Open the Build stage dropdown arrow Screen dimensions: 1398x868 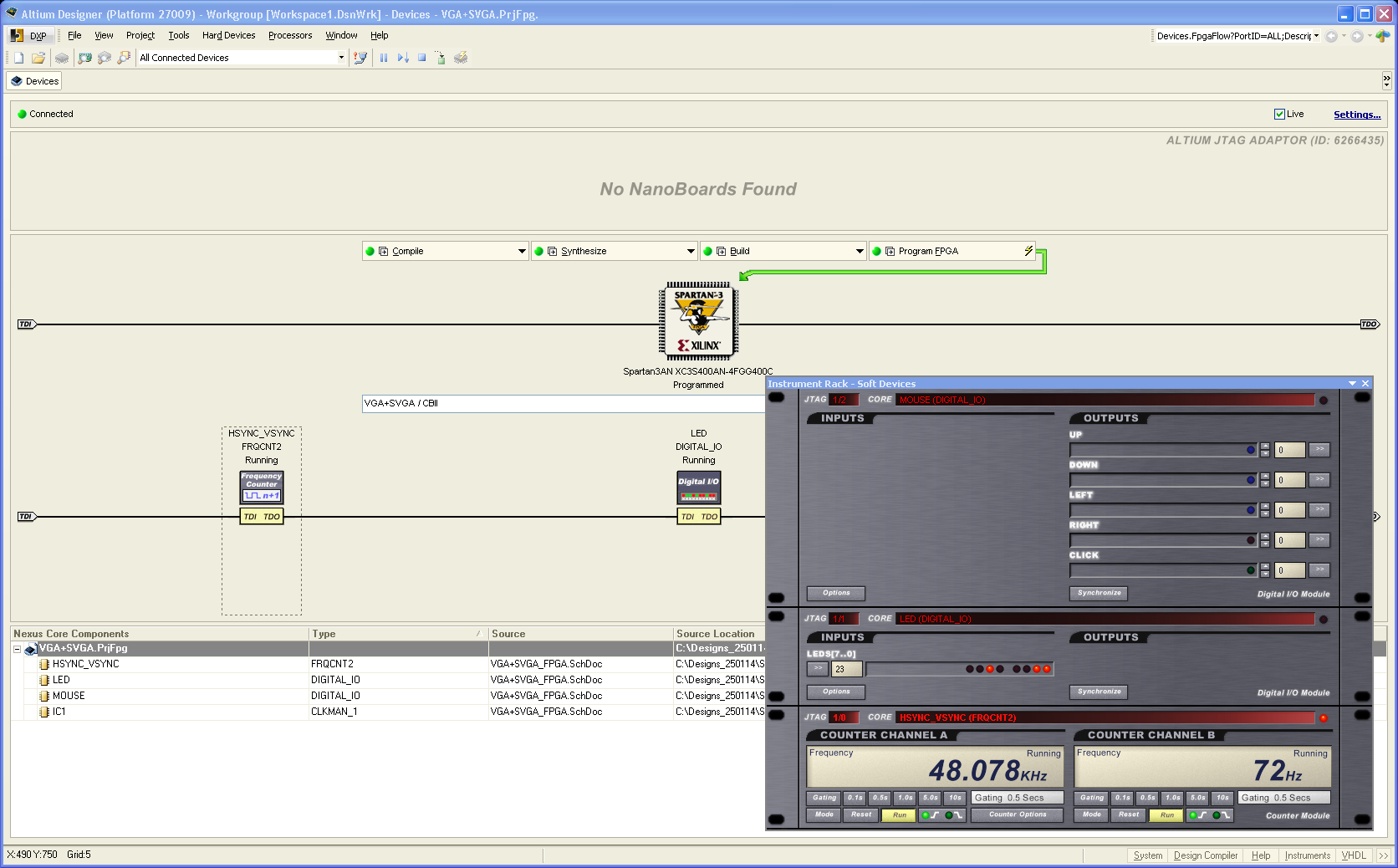[x=860, y=251]
